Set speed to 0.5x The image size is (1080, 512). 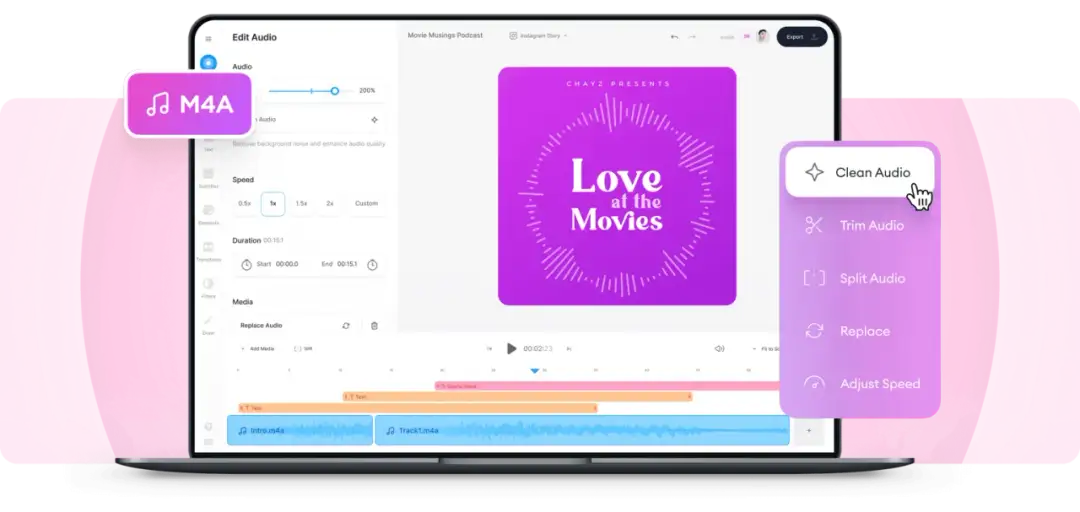245,203
